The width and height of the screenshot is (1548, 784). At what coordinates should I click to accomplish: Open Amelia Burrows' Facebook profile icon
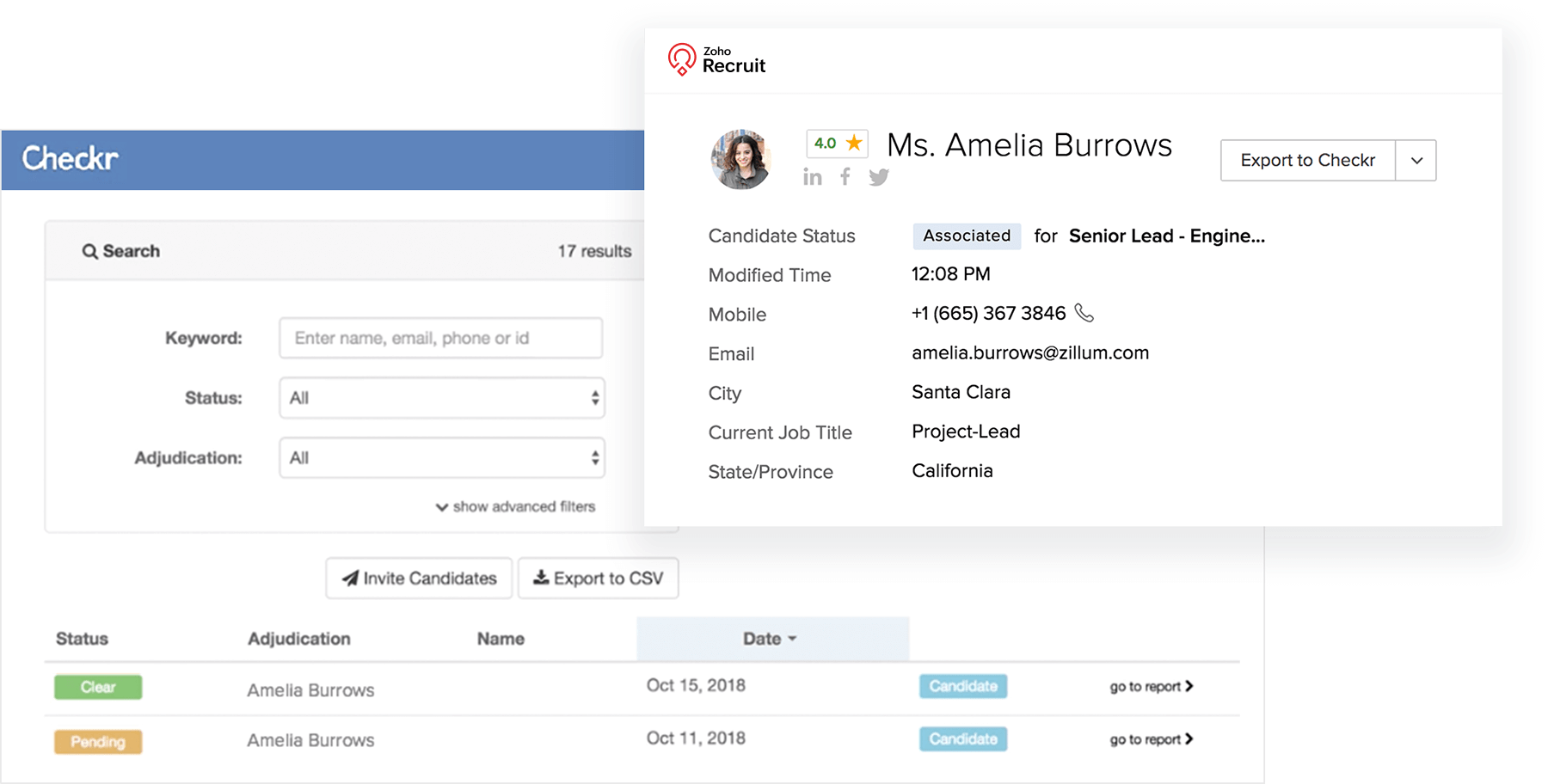[x=845, y=177]
